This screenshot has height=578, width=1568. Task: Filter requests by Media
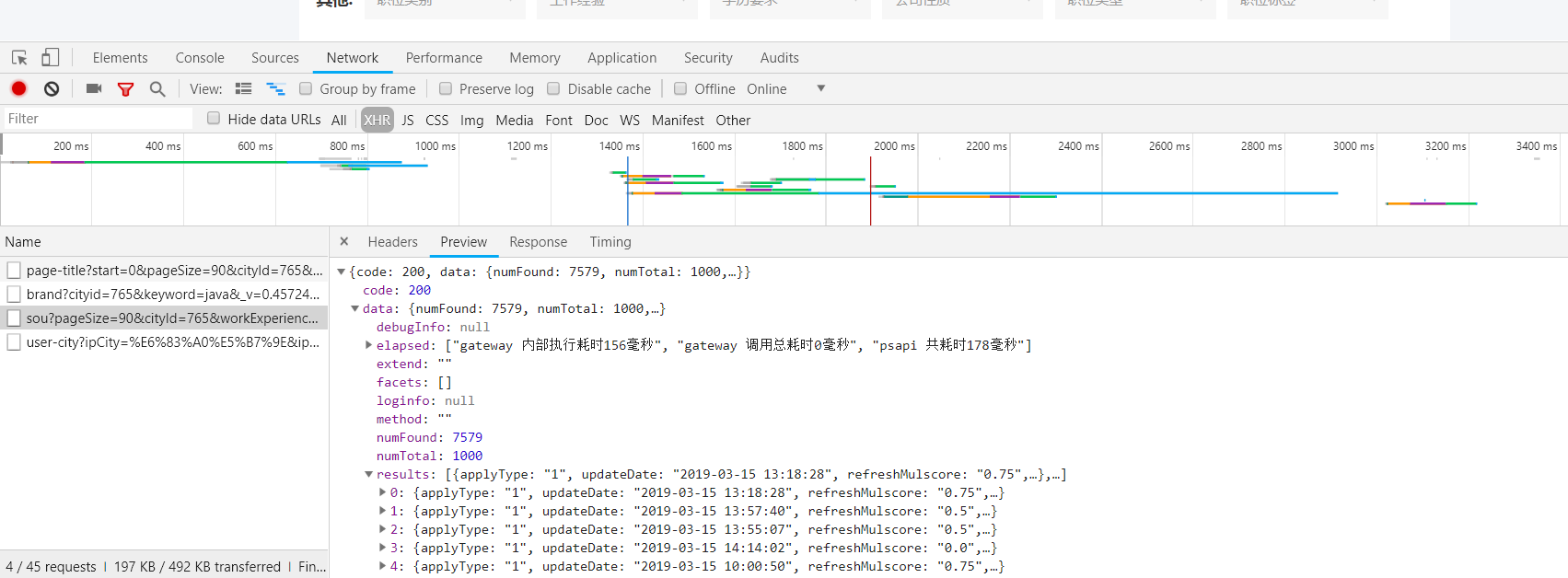click(515, 120)
